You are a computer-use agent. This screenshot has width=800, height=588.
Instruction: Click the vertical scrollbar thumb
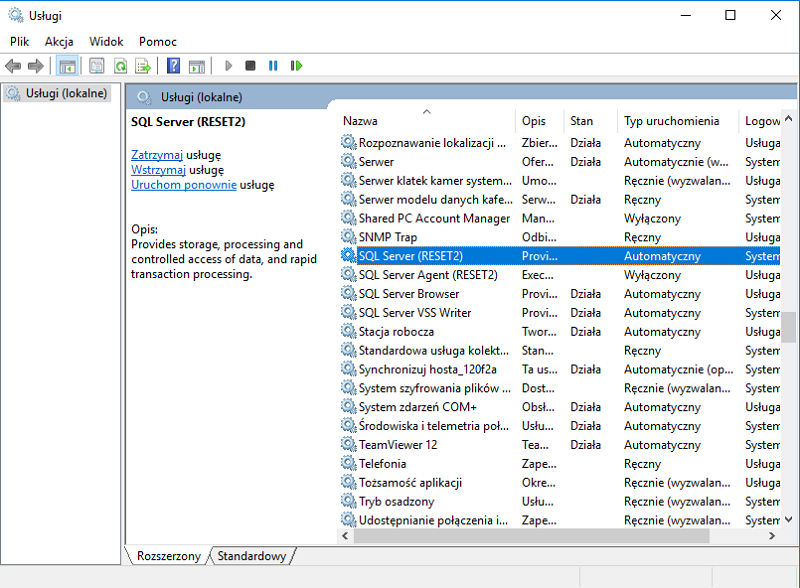[788, 327]
